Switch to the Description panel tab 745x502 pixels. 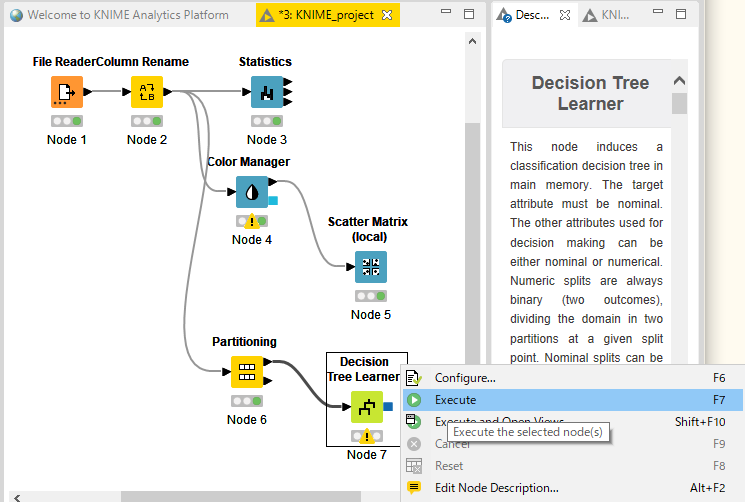coord(533,15)
